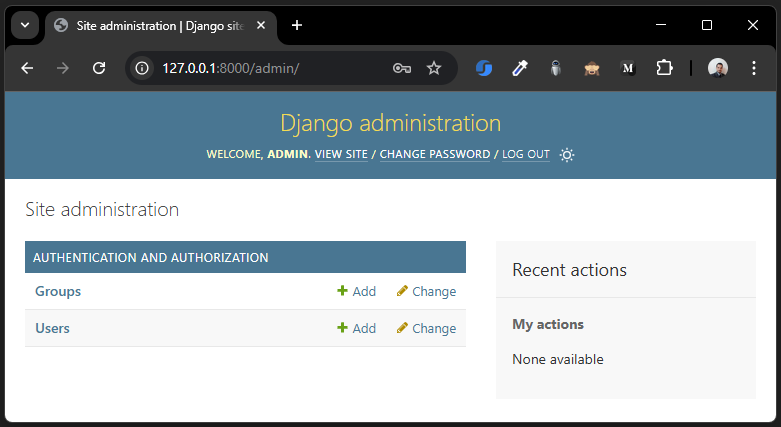Screen dimensions: 781x427
Task: Open the Medium 'M' extension
Action: tap(628, 68)
